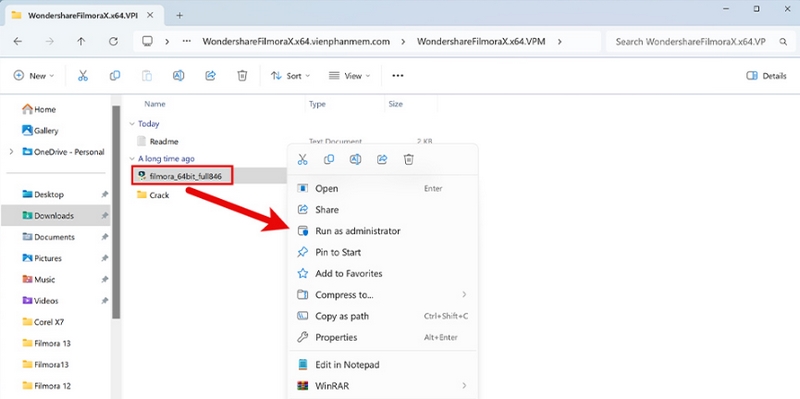Open a new tab with plus button
Image resolution: width=800 pixels, height=399 pixels.
coord(179,15)
